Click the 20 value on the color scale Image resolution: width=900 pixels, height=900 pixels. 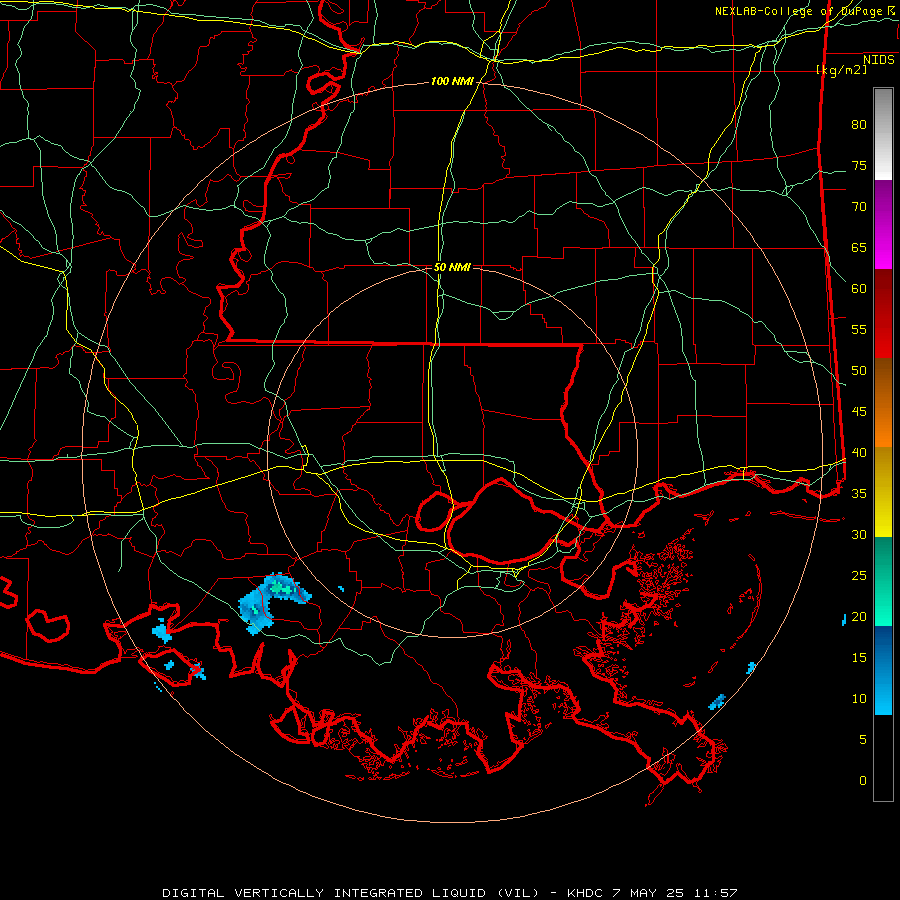coord(859,617)
